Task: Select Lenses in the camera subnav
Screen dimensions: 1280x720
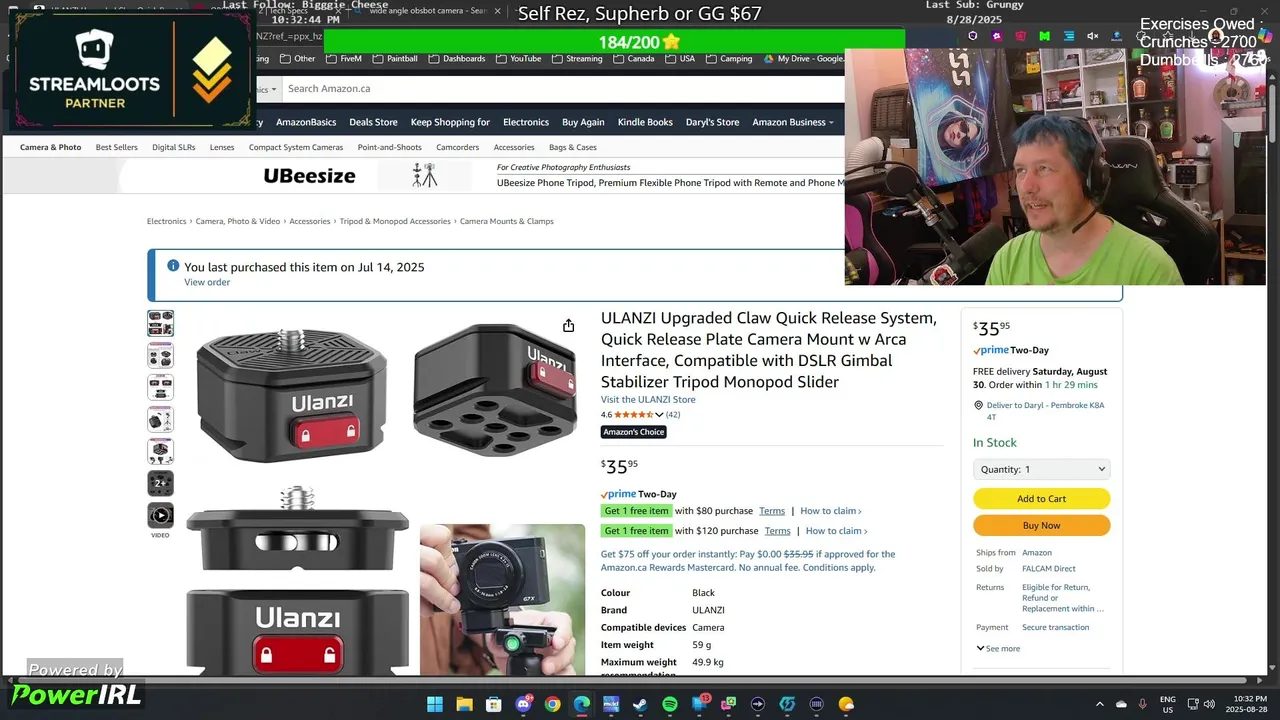Action: click(x=222, y=147)
